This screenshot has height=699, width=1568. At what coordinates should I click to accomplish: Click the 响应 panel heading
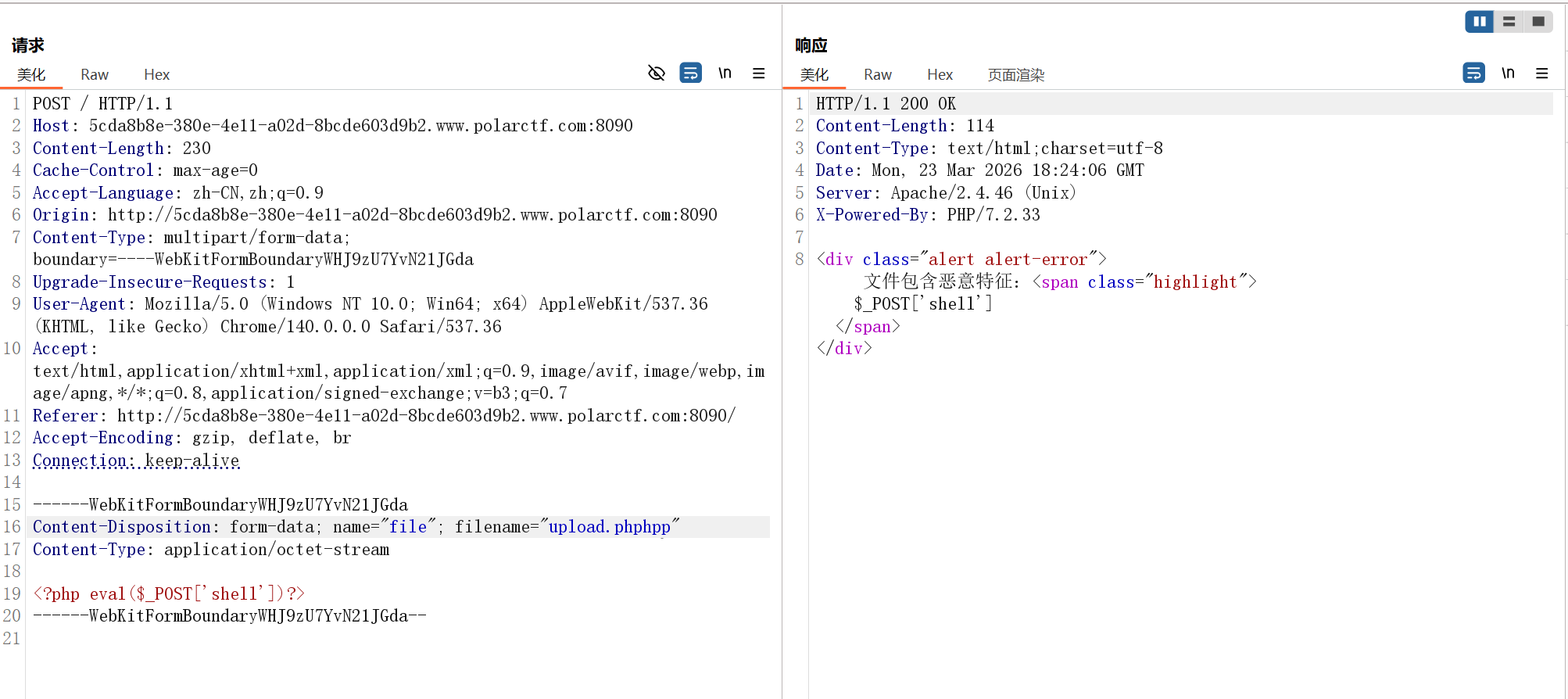click(x=811, y=45)
